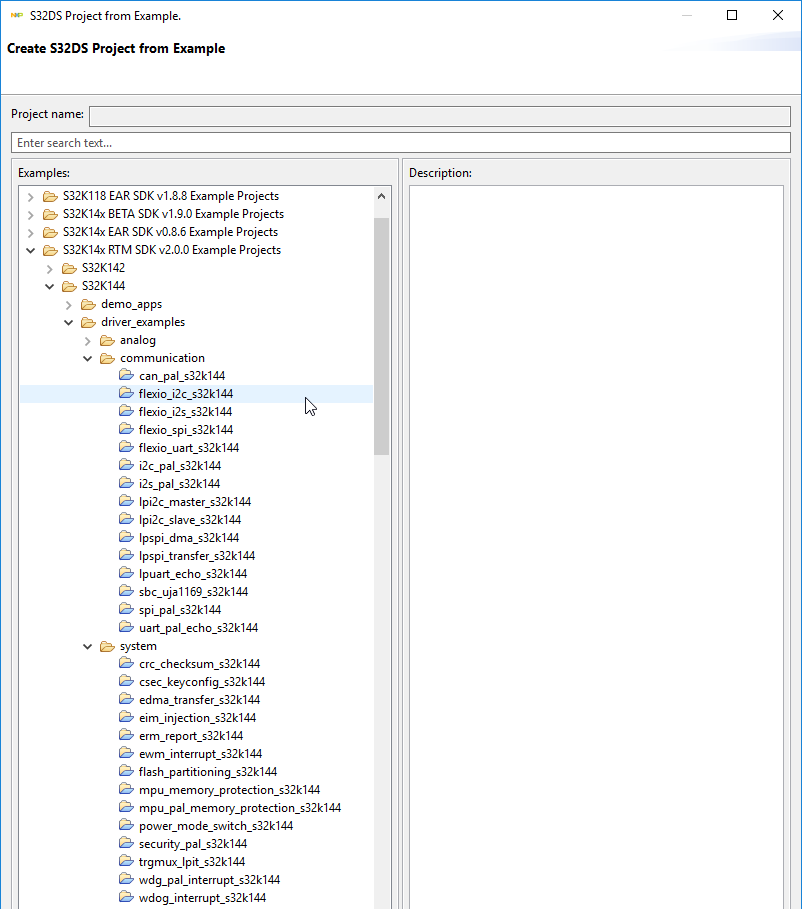This screenshot has height=909, width=802.
Task: Expand S32K118 EAR SDK v1.8.8 Example Projects
Action: tap(31, 197)
